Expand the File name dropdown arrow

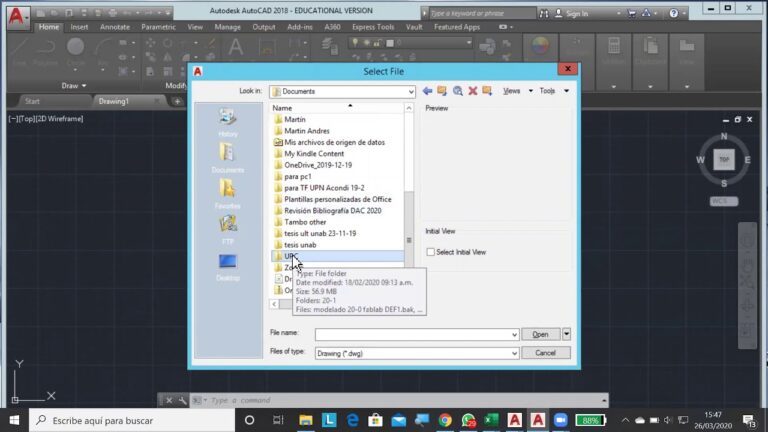pyautogui.click(x=514, y=335)
